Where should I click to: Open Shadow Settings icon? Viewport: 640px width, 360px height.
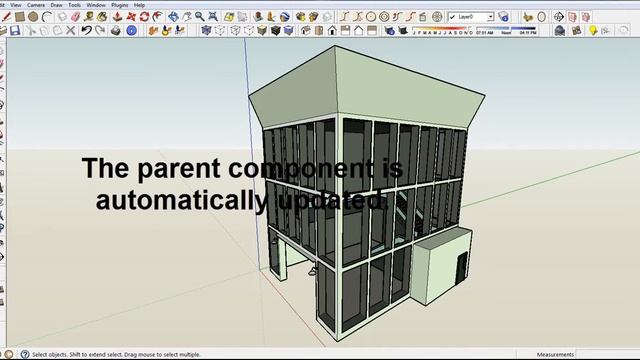(389, 31)
